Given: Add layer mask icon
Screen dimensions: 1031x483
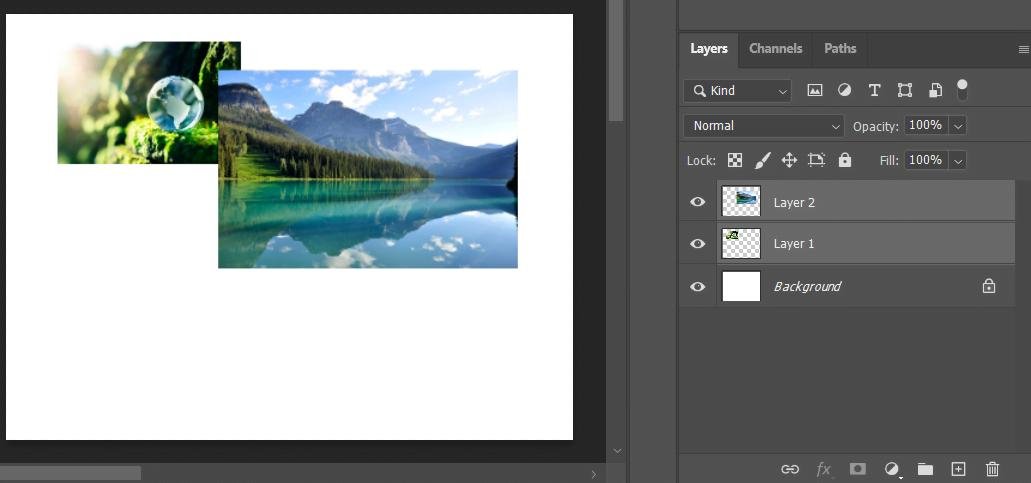Looking at the screenshot, I should [x=857, y=469].
